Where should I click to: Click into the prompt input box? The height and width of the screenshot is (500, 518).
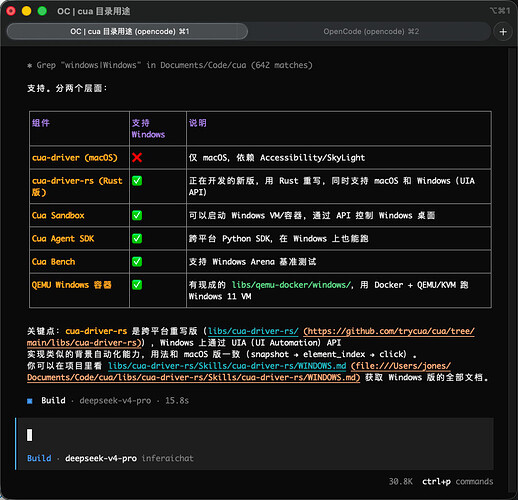(255, 435)
